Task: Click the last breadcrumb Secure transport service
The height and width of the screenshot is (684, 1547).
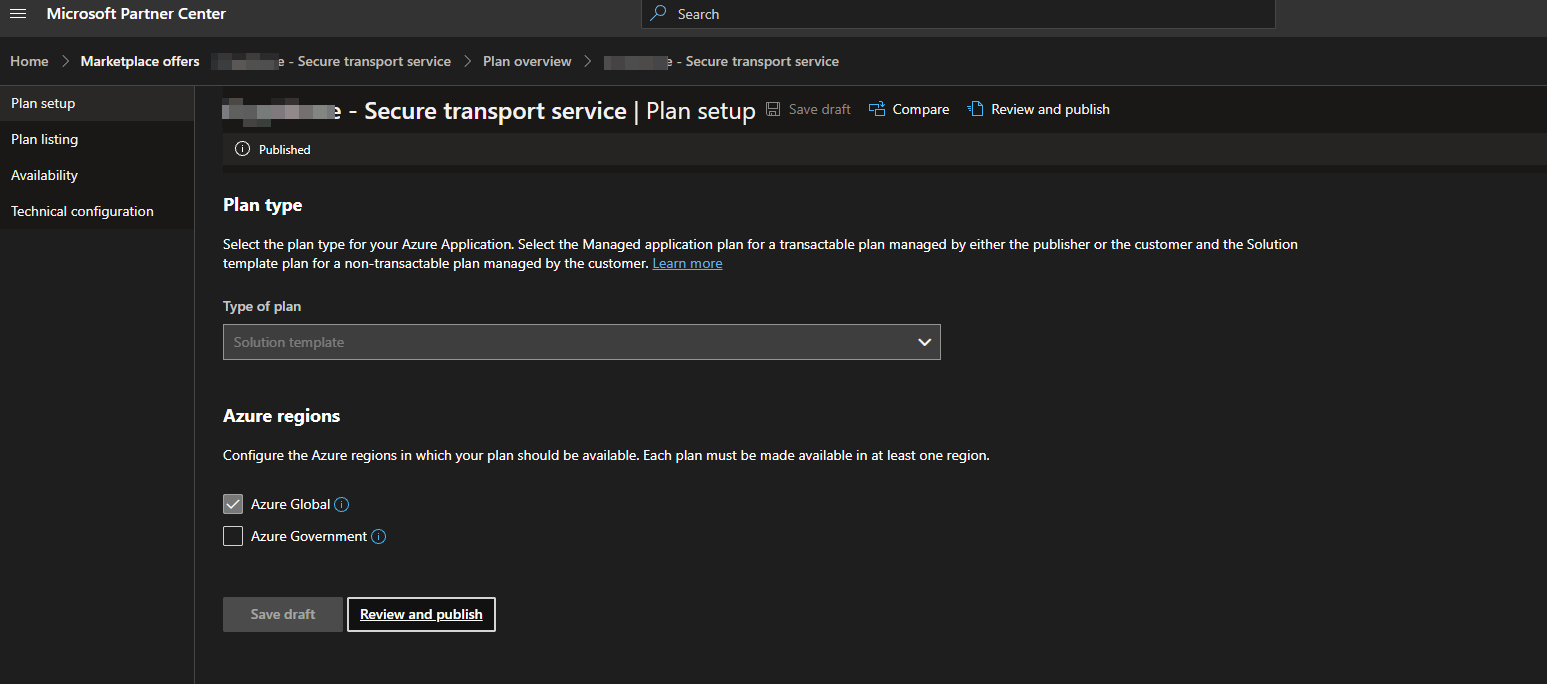Action: click(721, 61)
